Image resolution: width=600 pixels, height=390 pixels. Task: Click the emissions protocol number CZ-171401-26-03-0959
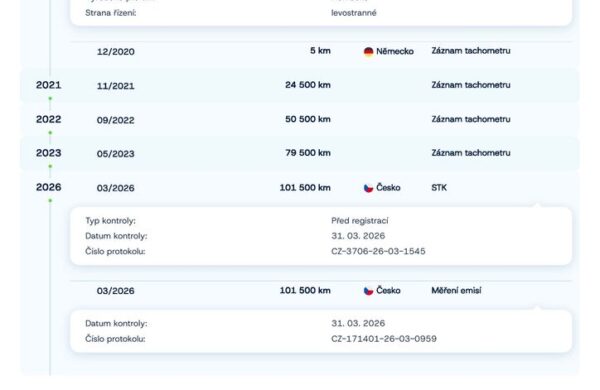tap(384, 339)
